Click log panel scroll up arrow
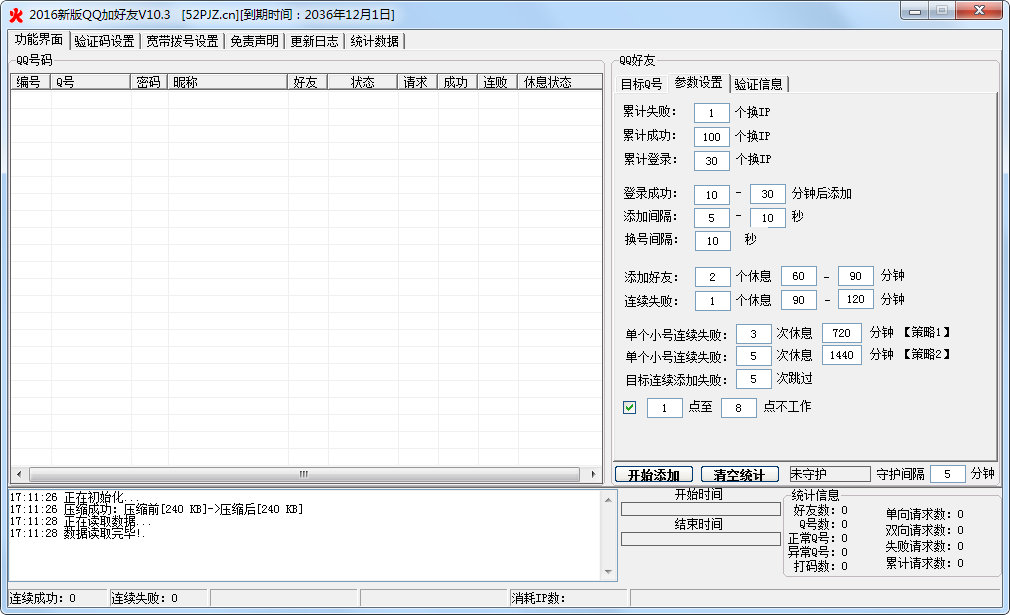Viewport: 1010px width, 615px height. coord(607,498)
